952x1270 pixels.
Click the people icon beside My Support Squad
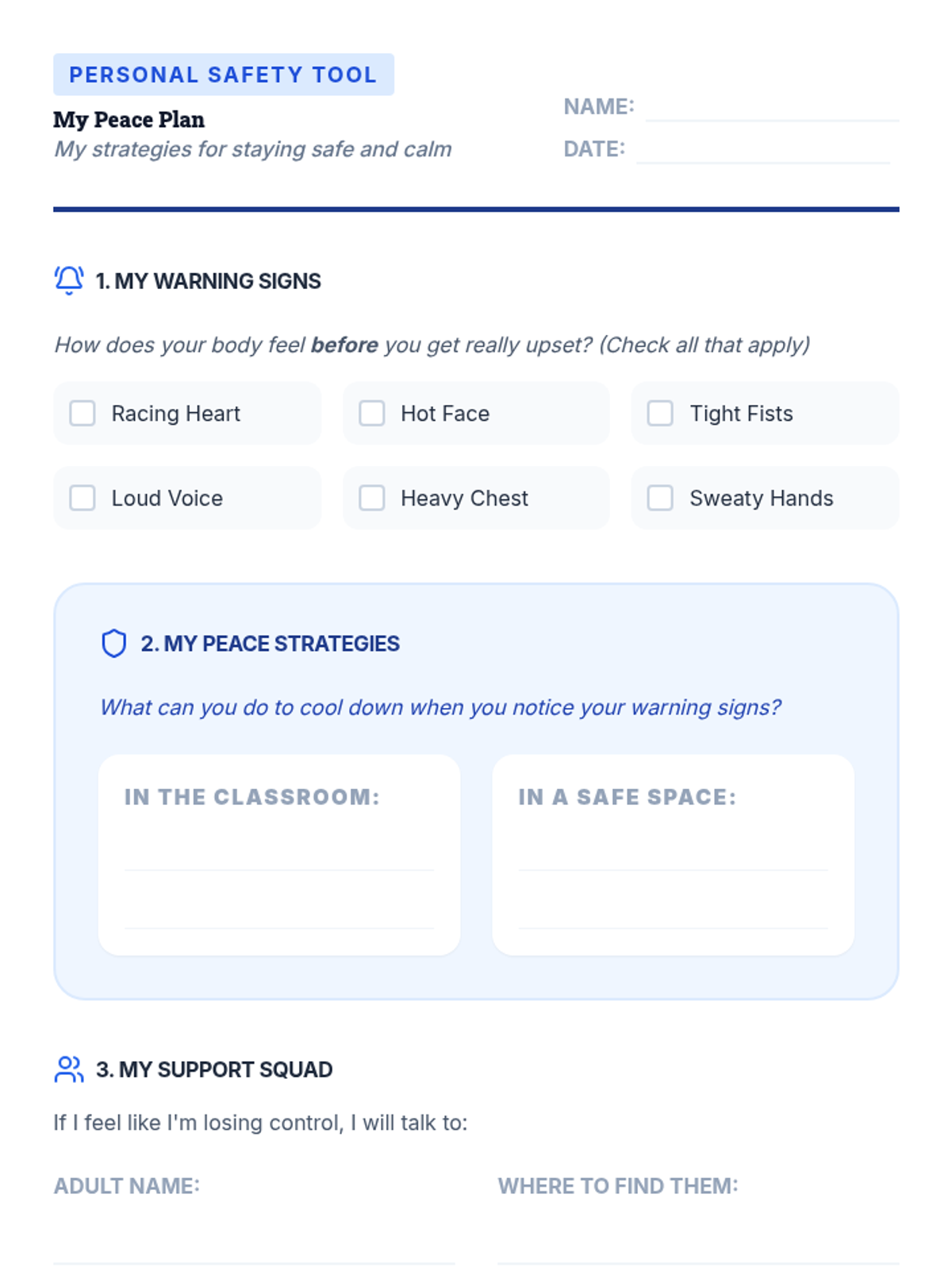pyautogui.click(x=69, y=1069)
